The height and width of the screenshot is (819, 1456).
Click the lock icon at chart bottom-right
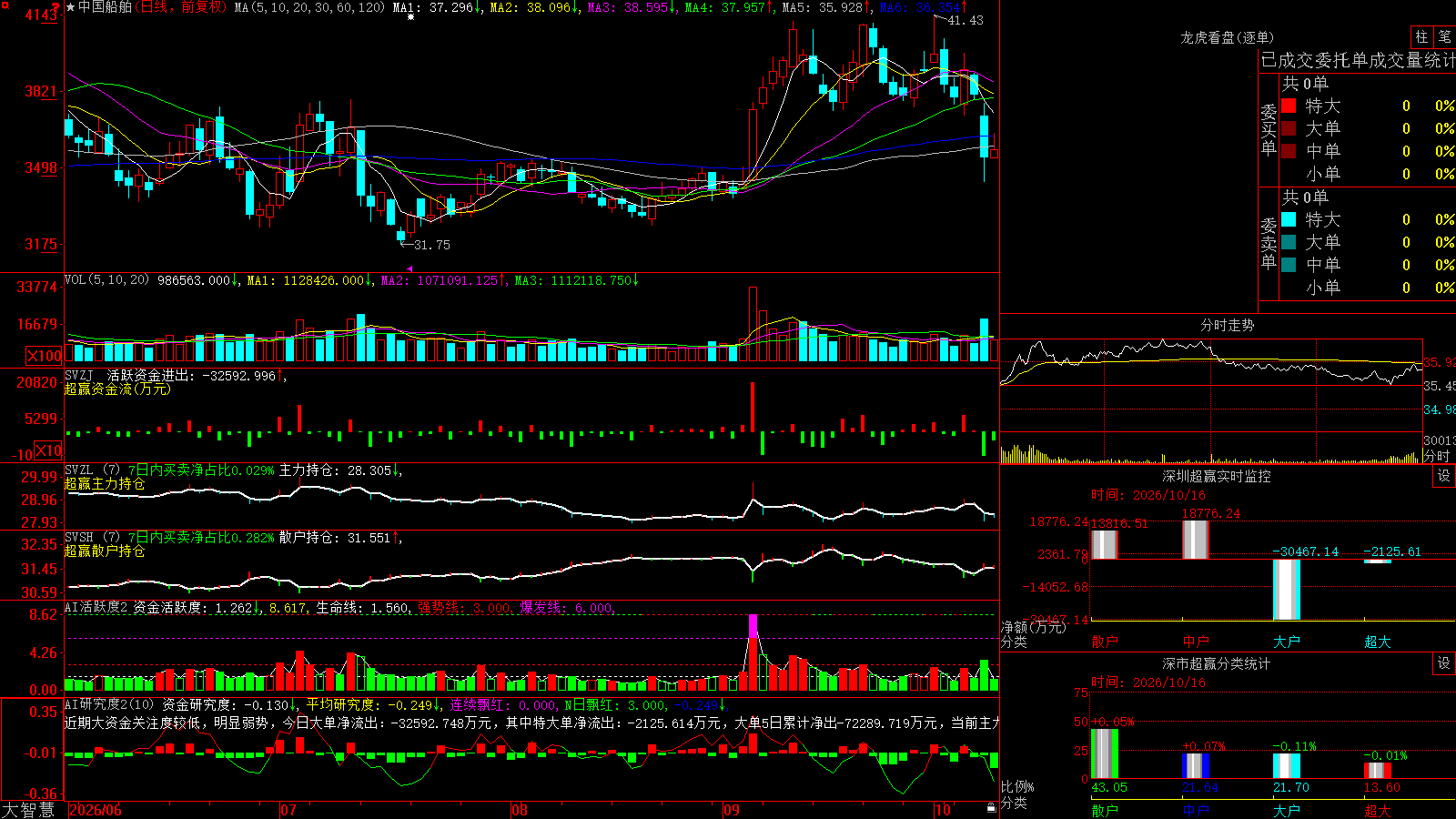click(991, 808)
